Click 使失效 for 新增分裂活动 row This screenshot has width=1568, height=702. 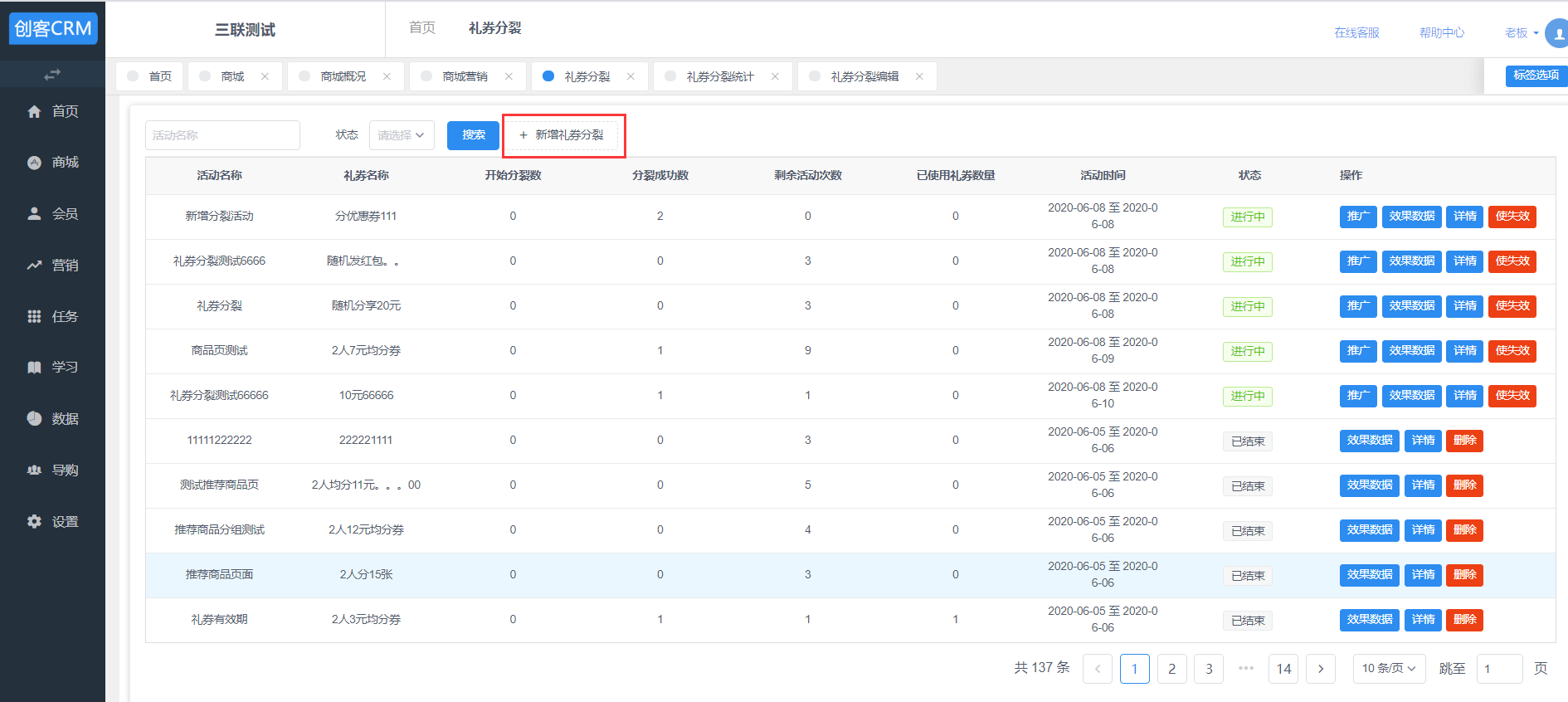[1512, 217]
